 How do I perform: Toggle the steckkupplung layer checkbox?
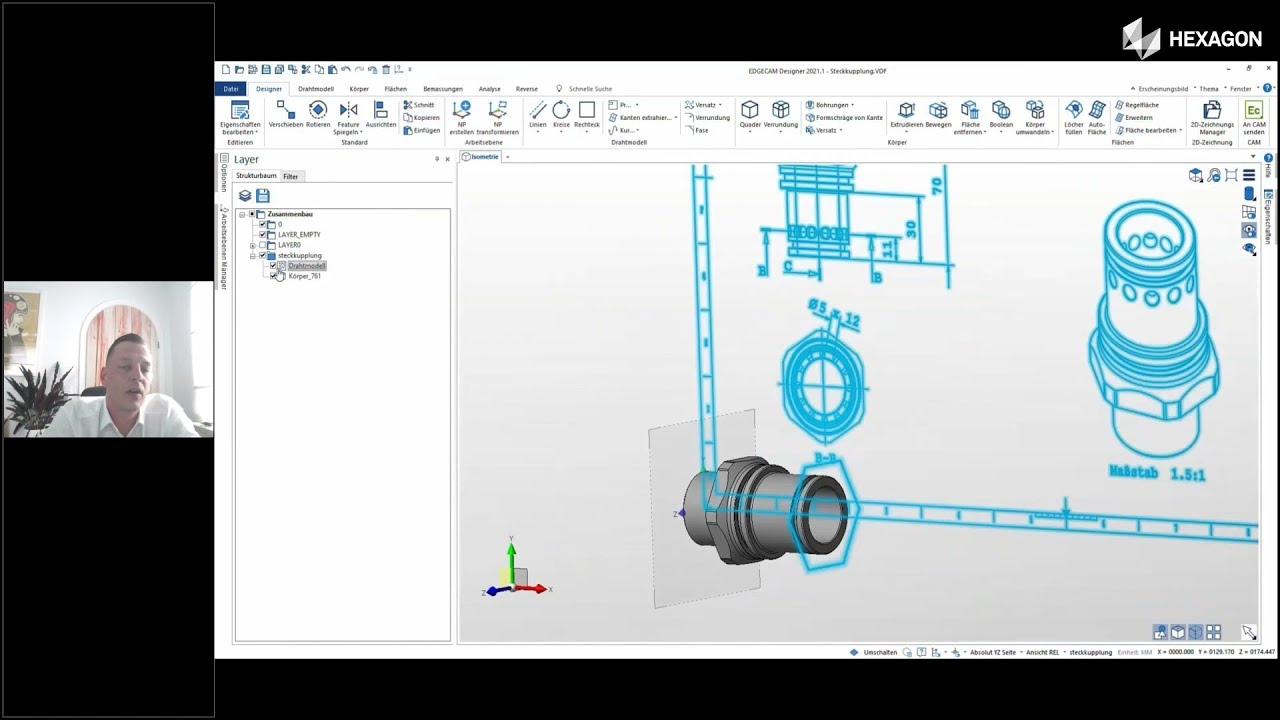(x=262, y=255)
